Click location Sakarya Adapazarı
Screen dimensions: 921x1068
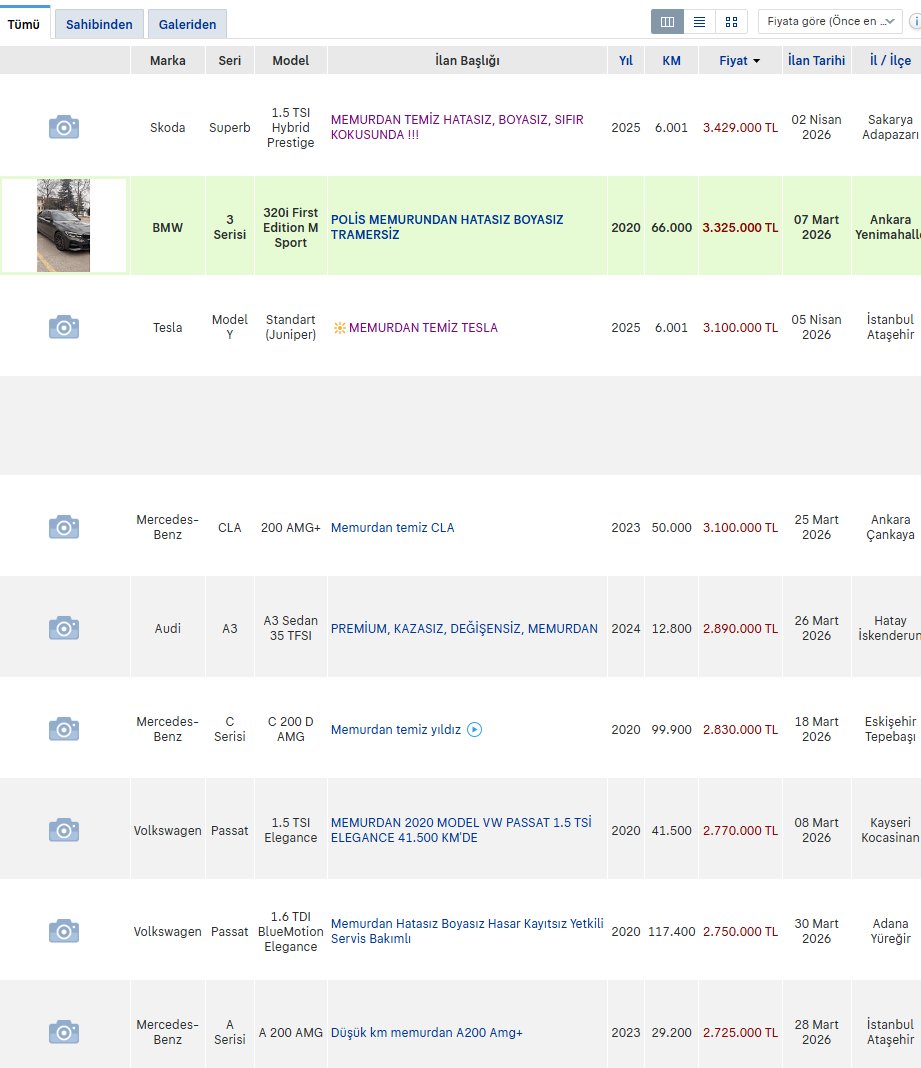click(x=890, y=127)
